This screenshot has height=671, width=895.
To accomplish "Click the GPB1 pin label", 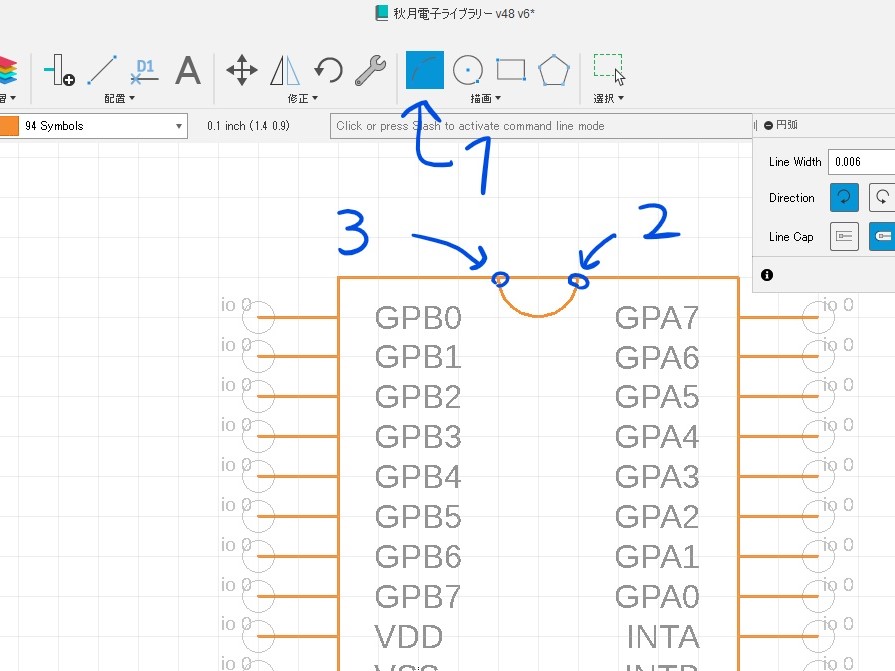I will [x=418, y=357].
